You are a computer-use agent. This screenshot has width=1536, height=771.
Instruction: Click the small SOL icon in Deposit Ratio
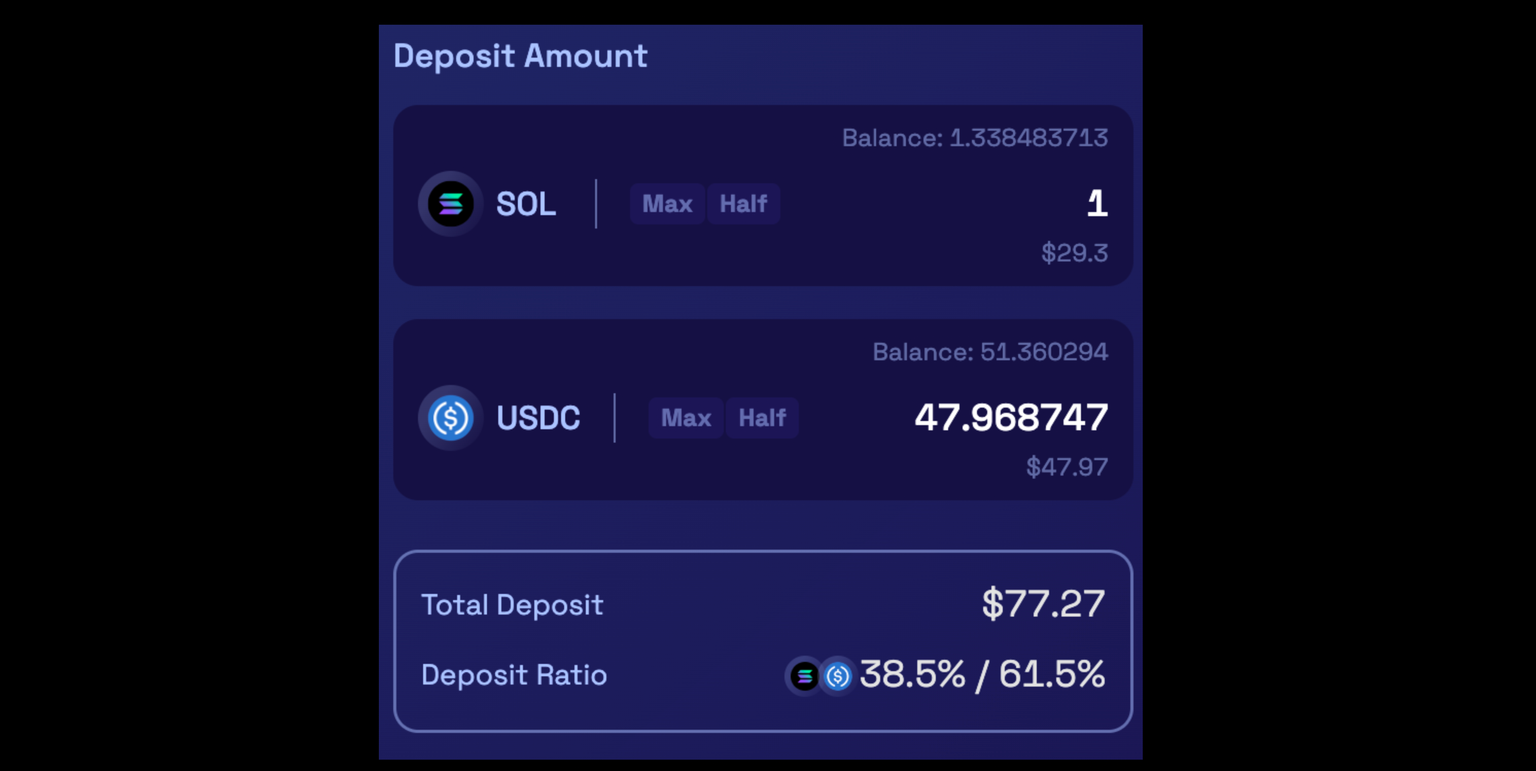804,676
